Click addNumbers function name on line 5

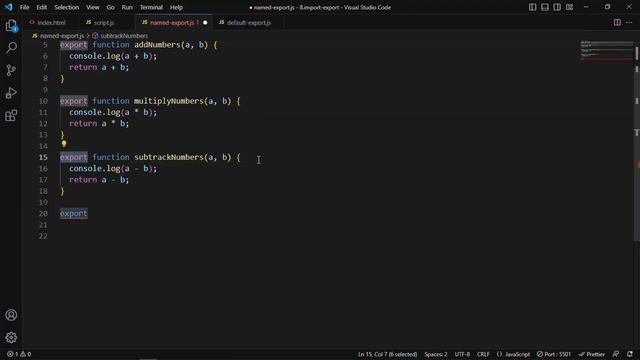coord(157,44)
